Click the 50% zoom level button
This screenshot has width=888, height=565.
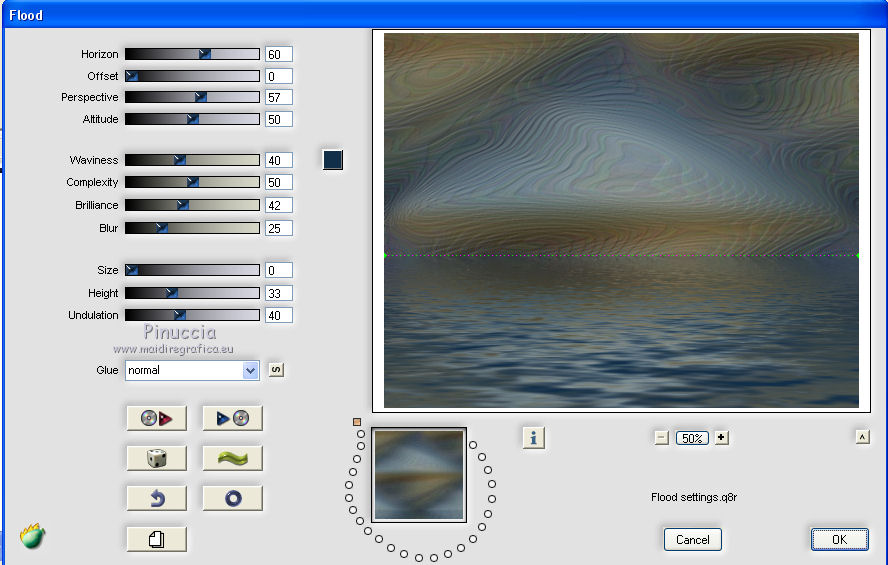click(x=691, y=438)
